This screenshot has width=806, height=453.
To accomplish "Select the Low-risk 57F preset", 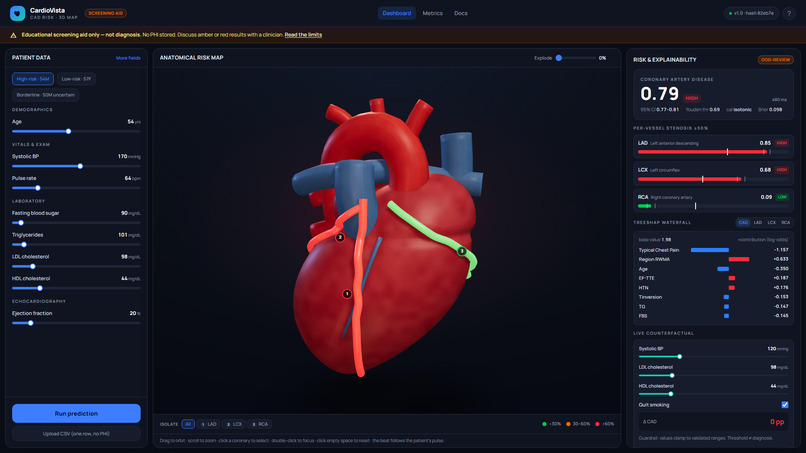I will [x=76, y=79].
